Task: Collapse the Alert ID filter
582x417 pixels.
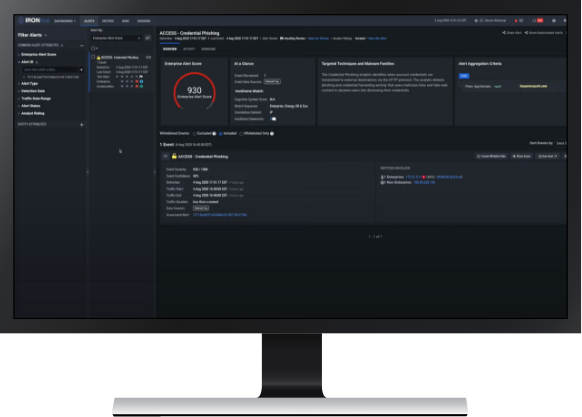Action: pos(27,62)
